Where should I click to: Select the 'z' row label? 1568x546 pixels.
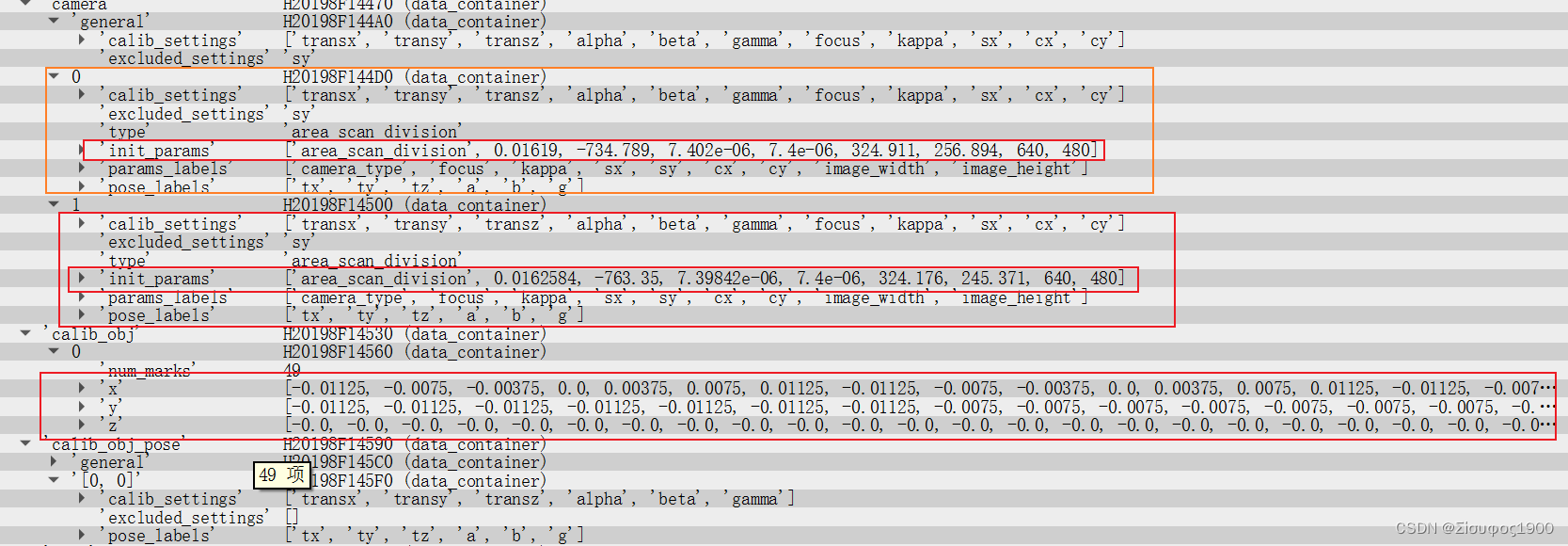coord(112,425)
